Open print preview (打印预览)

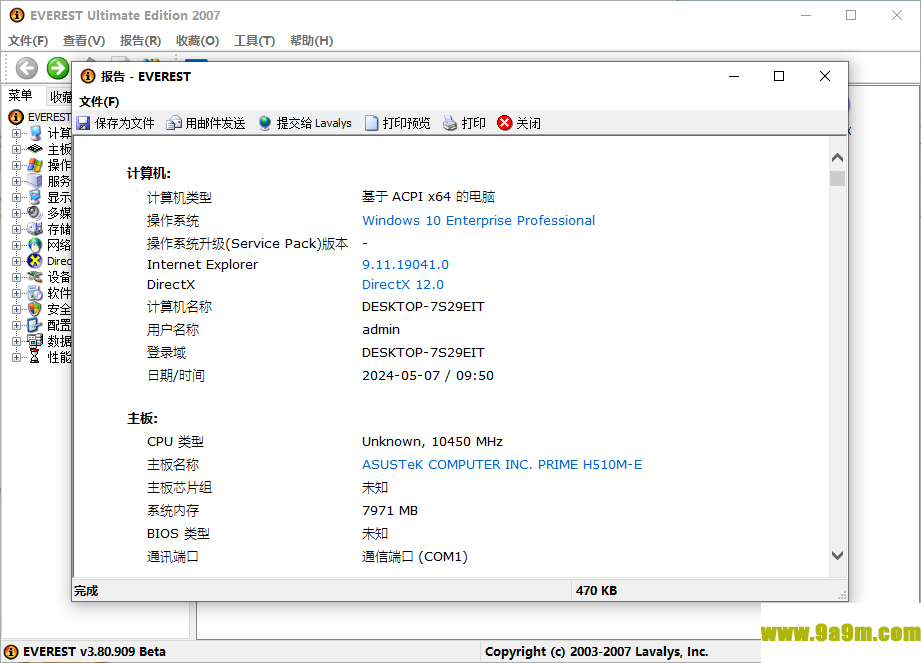click(x=398, y=123)
